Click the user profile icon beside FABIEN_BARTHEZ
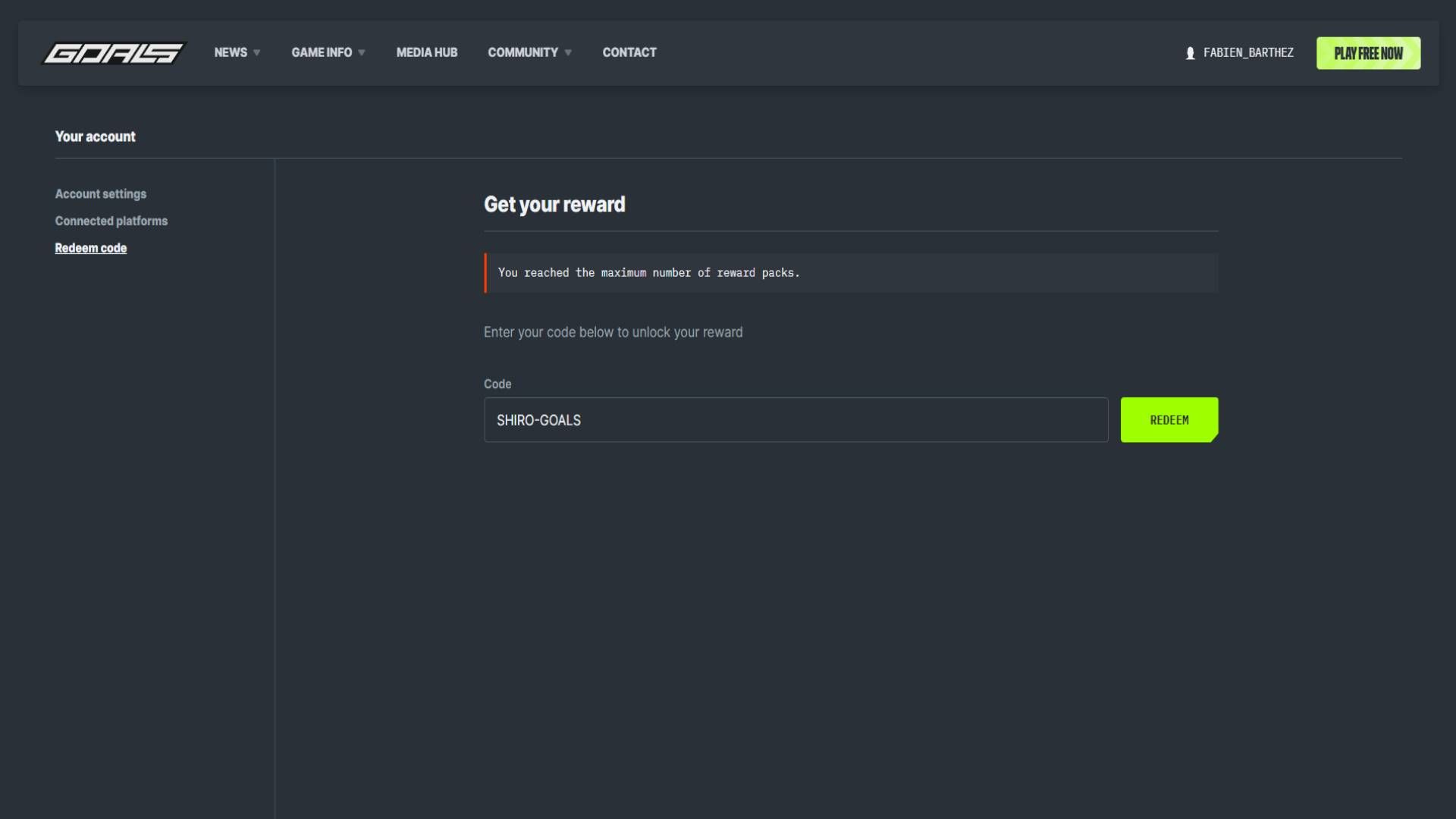The image size is (1456, 819). [1190, 53]
